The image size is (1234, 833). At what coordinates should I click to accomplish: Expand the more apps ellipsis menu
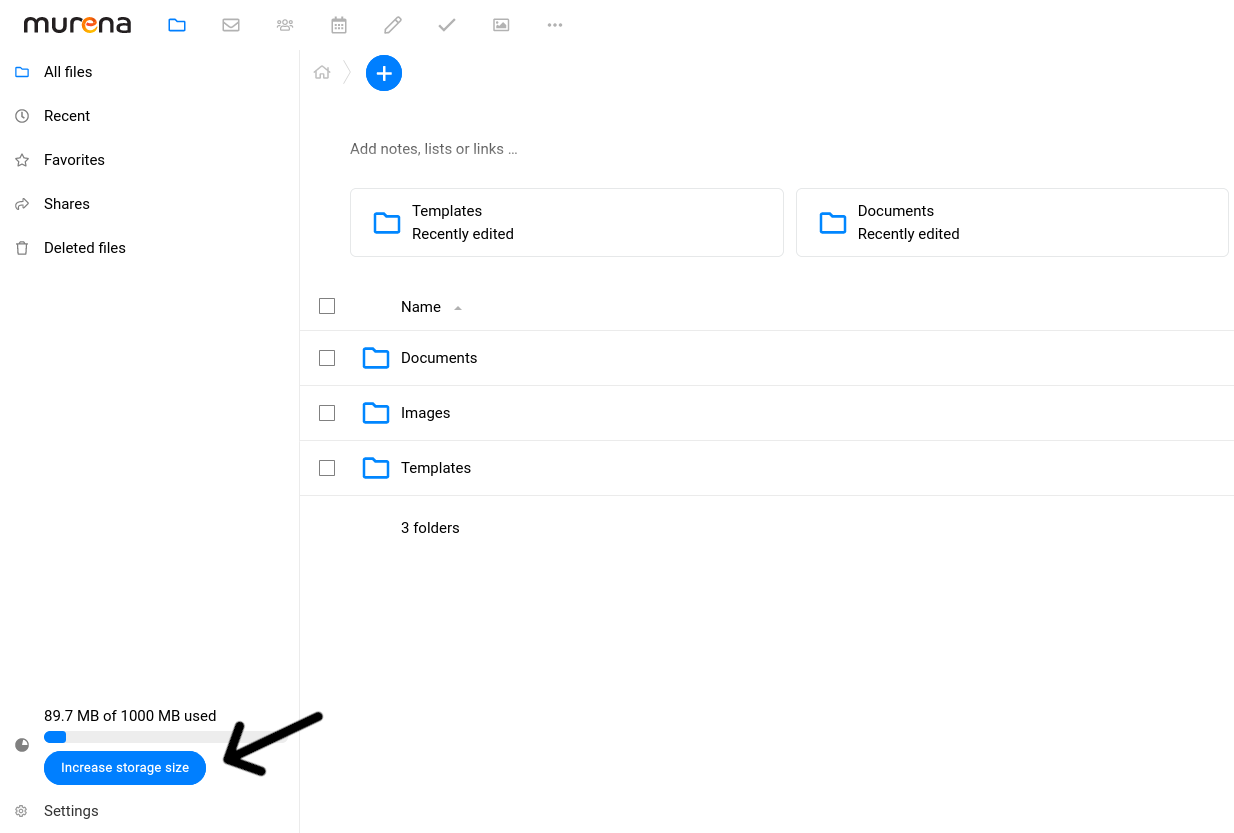555,25
